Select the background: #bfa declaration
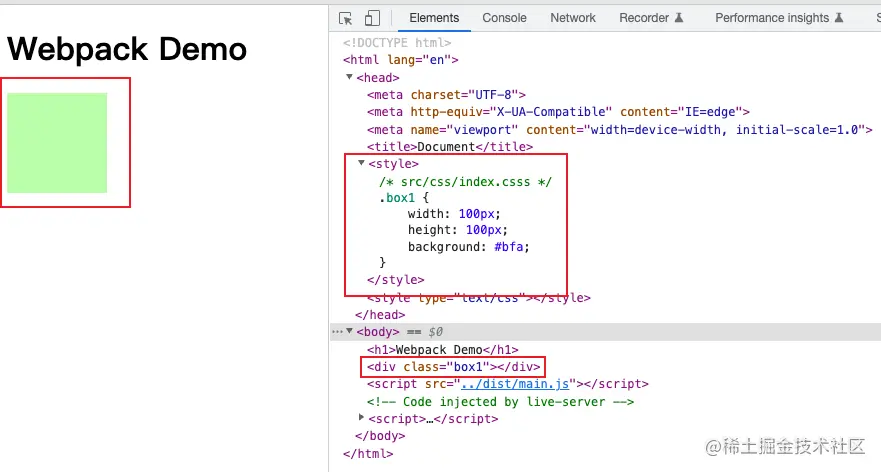The height and width of the screenshot is (472, 881). (x=469, y=247)
